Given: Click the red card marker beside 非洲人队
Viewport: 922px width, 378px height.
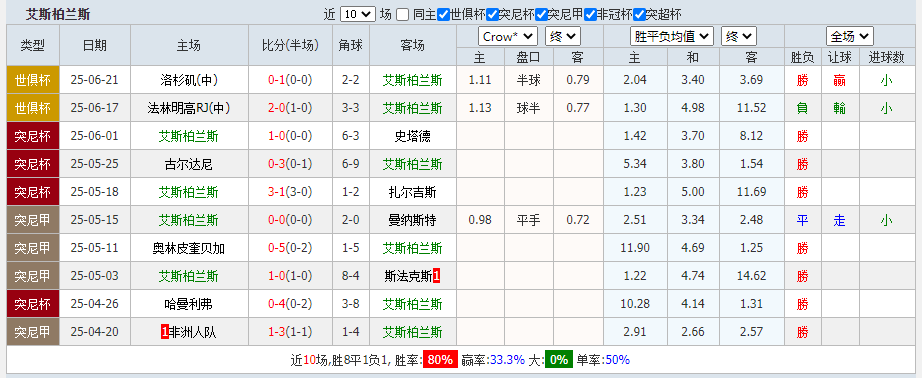Looking at the screenshot, I should 164,332.
